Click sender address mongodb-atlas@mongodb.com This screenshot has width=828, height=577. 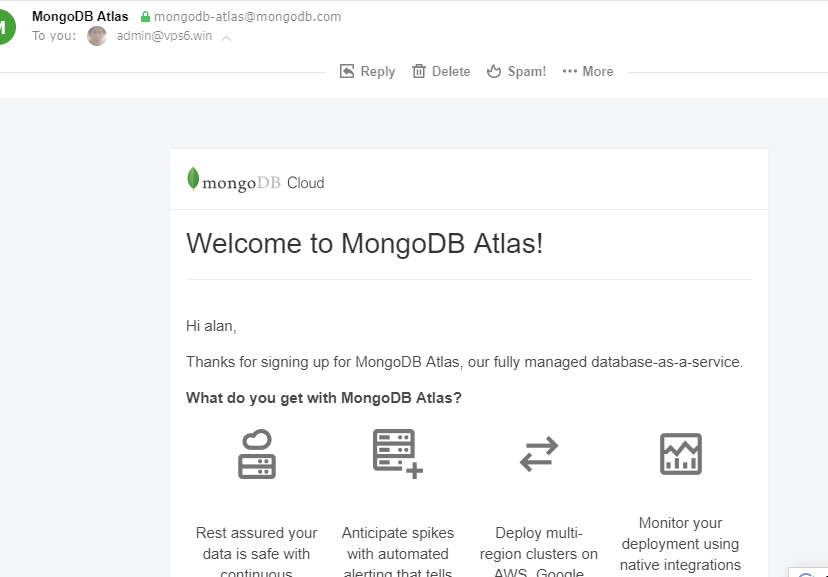247,17
